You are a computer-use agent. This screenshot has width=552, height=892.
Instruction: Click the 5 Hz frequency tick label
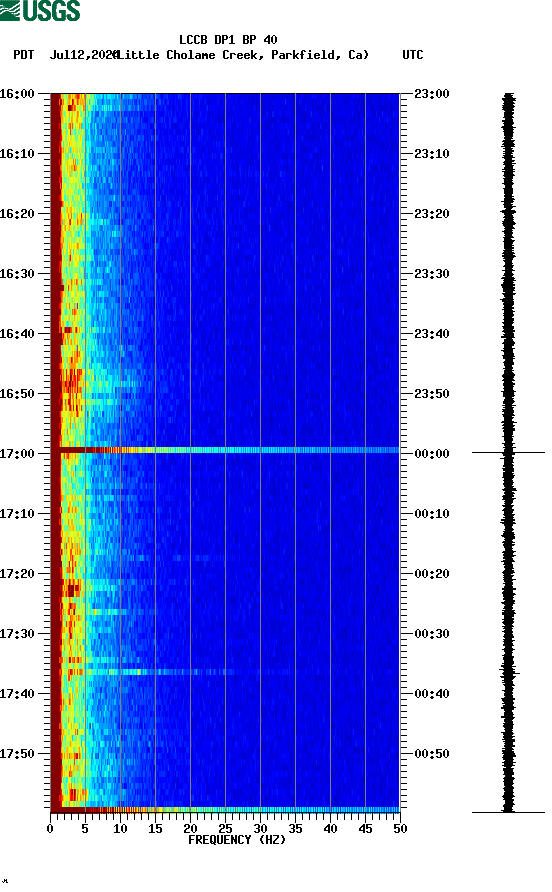85,829
